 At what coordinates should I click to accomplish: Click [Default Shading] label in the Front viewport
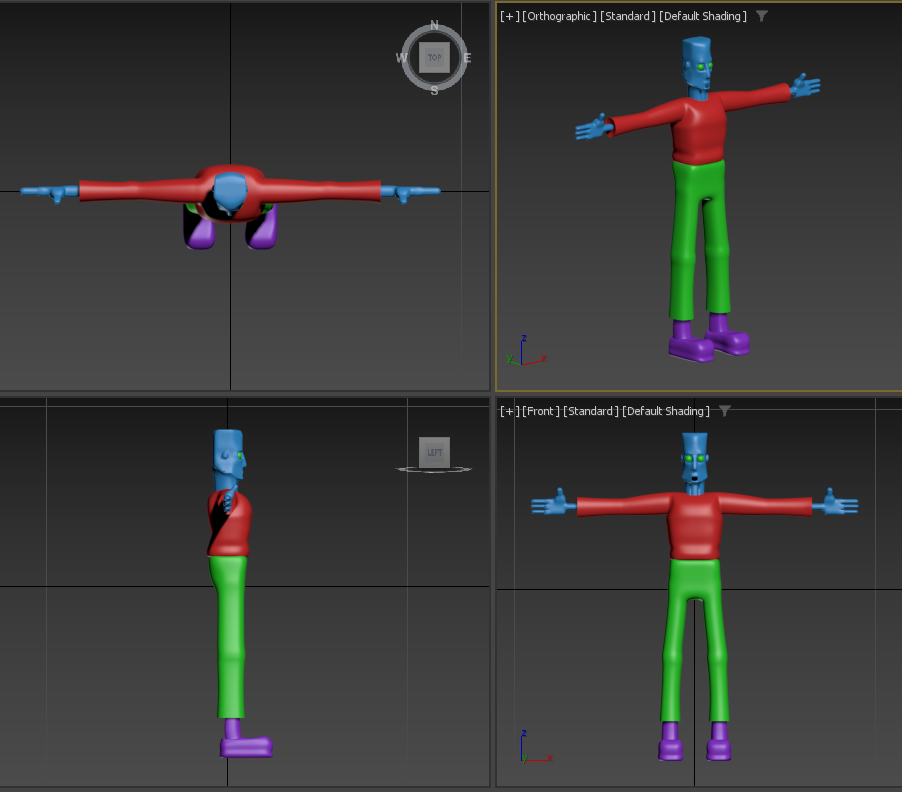pyautogui.click(x=666, y=411)
